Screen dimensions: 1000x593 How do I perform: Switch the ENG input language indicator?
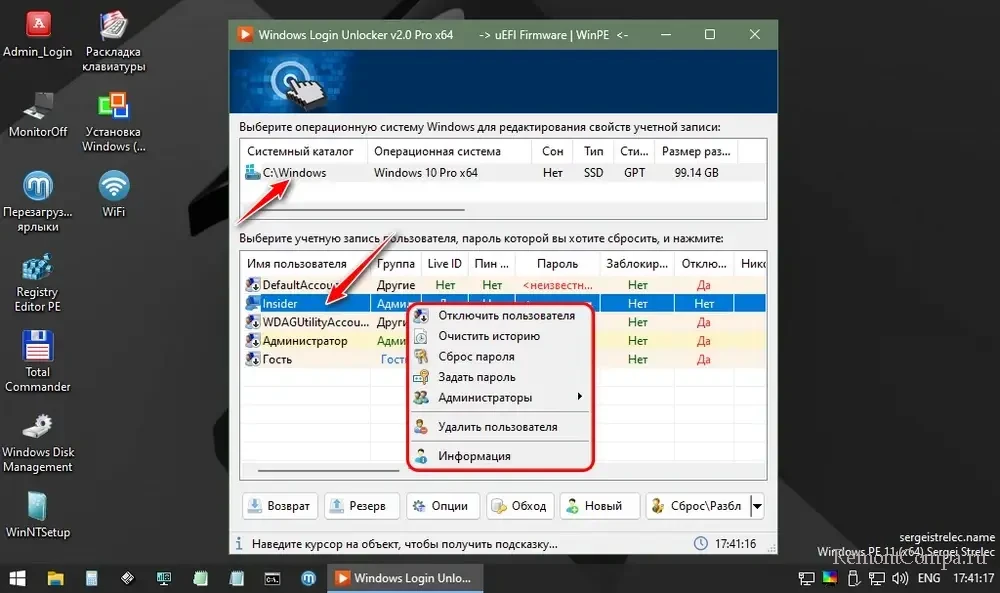tap(929, 578)
